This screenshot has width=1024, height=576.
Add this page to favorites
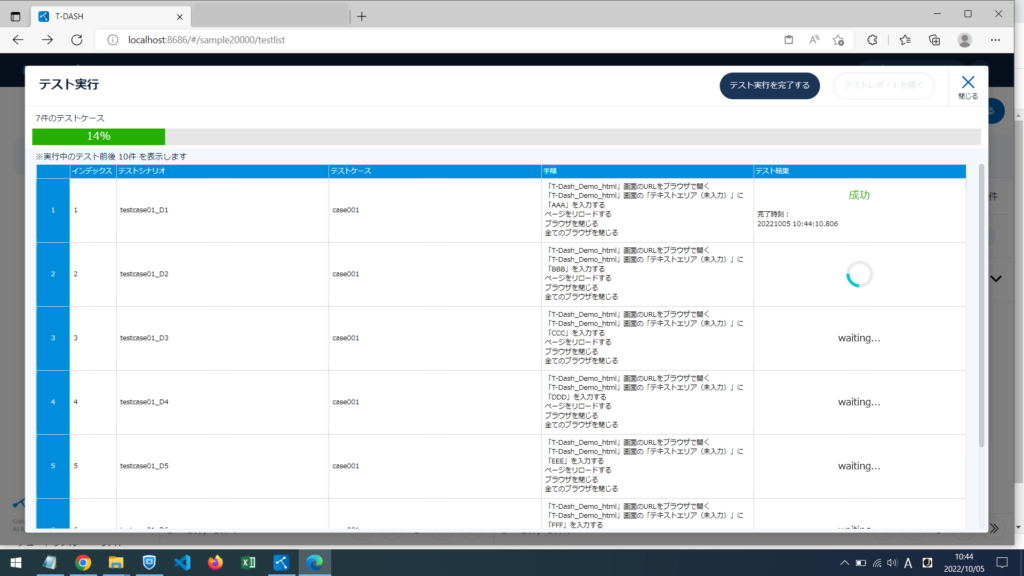(838, 40)
